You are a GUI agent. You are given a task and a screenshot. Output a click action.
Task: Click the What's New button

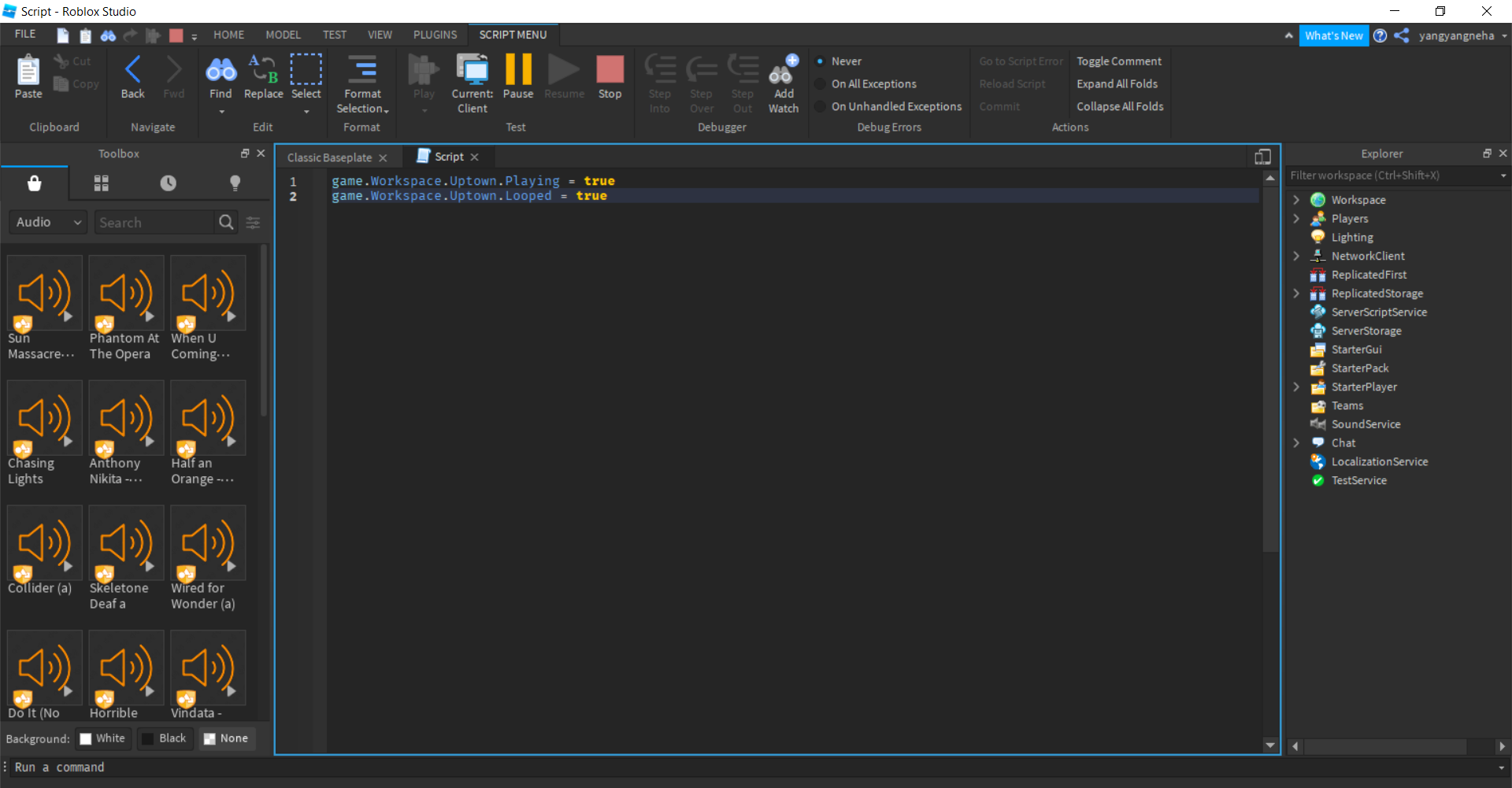(x=1333, y=35)
